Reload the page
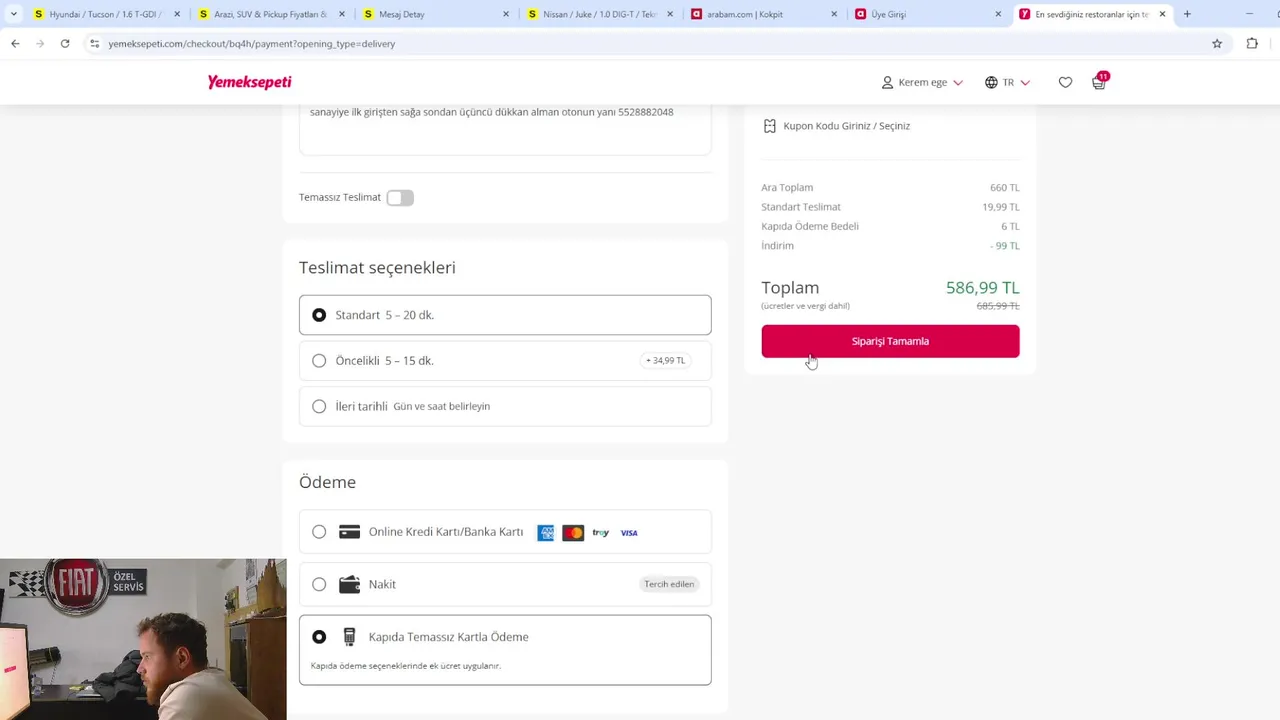1280x720 pixels. [x=65, y=44]
